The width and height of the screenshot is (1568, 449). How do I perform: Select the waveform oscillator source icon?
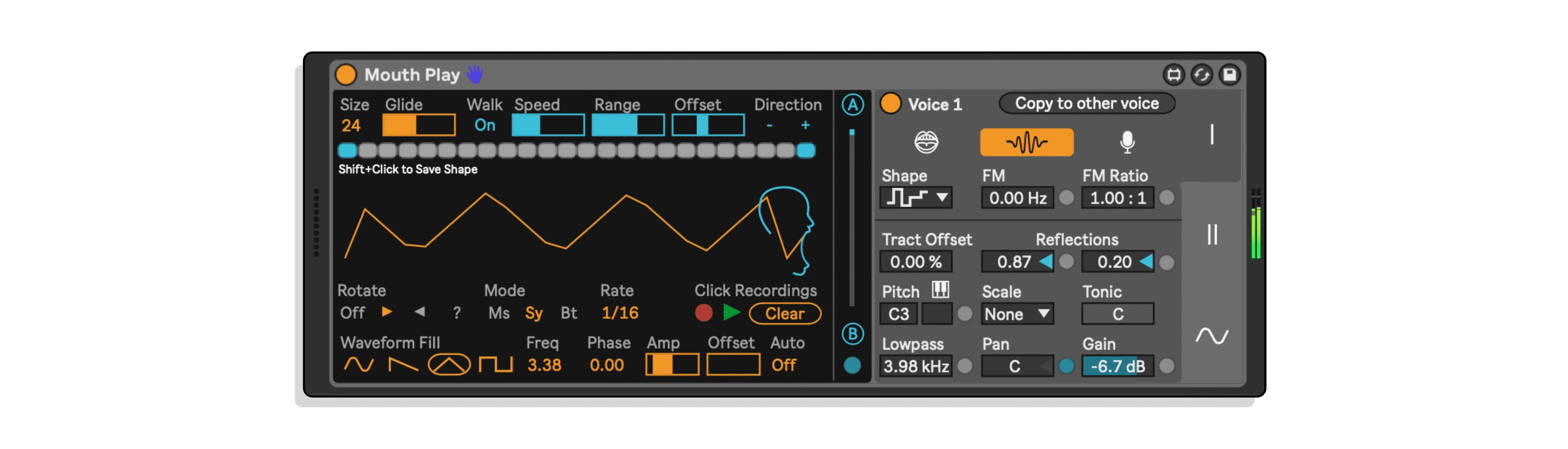pos(1026,142)
